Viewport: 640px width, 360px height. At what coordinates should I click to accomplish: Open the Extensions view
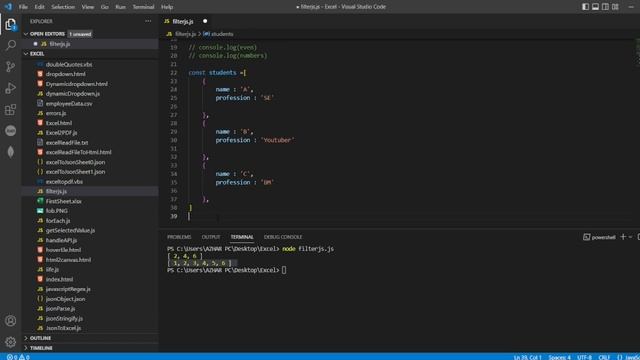pyautogui.click(x=11, y=109)
